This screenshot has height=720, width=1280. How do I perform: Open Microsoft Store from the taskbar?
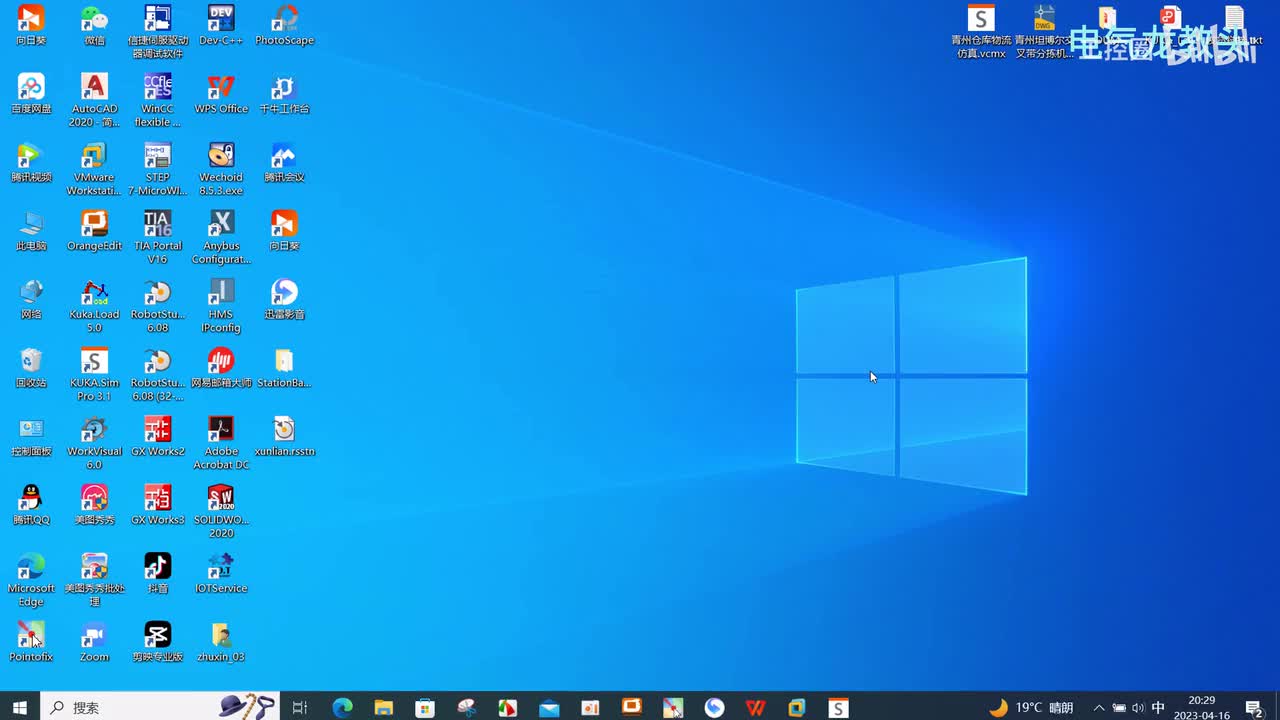pos(425,708)
